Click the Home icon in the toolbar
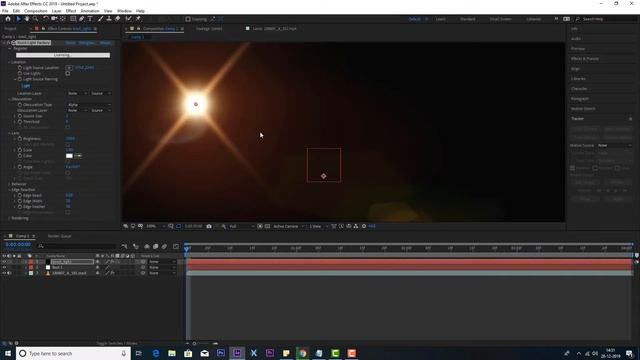 (x=8, y=19)
